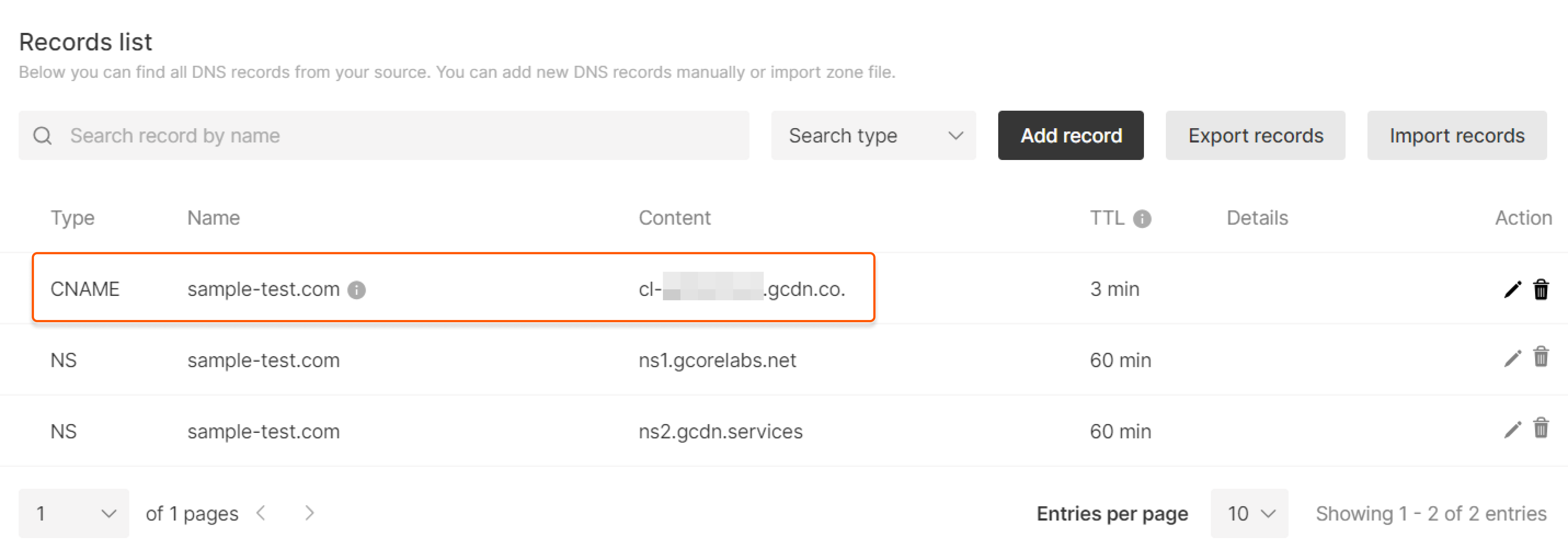Click 60 min TTL of ns1.gcorelabs.net row
This screenshot has height=560, width=1568.
coord(1121,360)
